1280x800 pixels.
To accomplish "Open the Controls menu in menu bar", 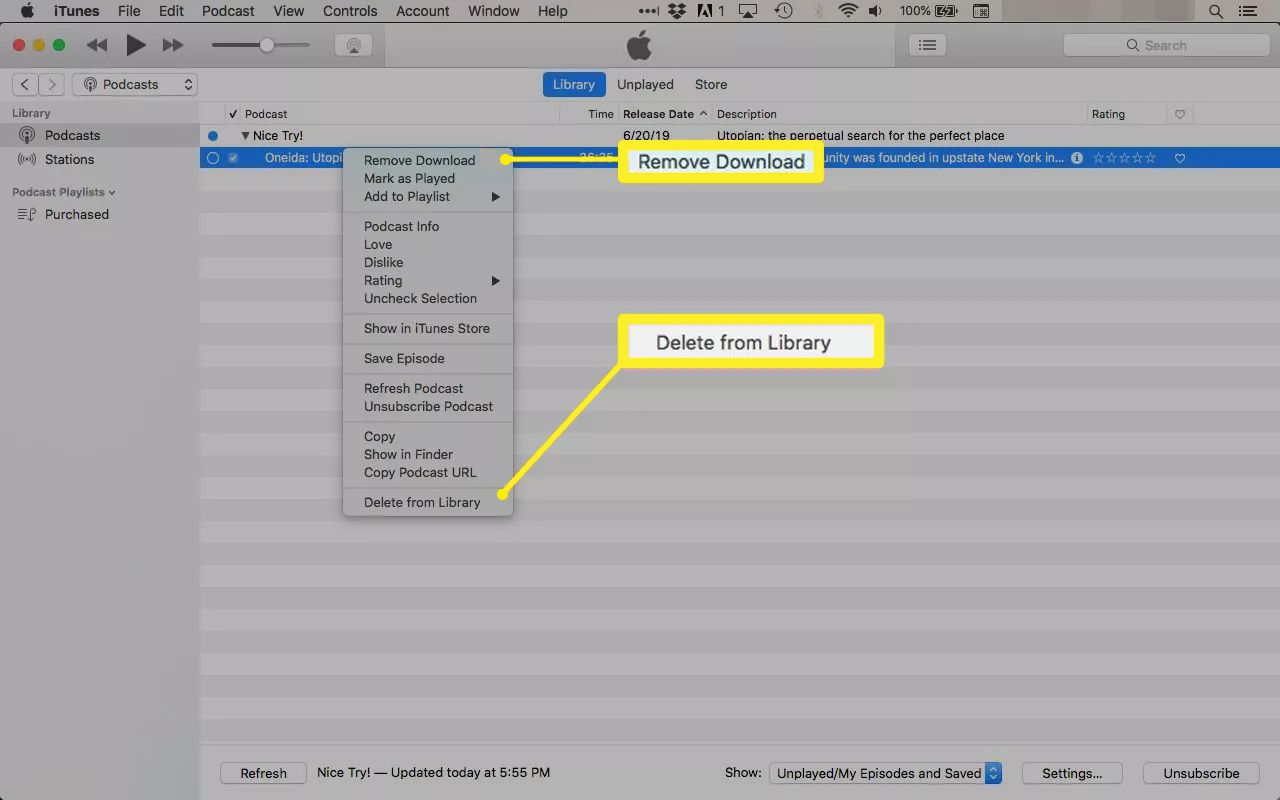I will 350,11.
